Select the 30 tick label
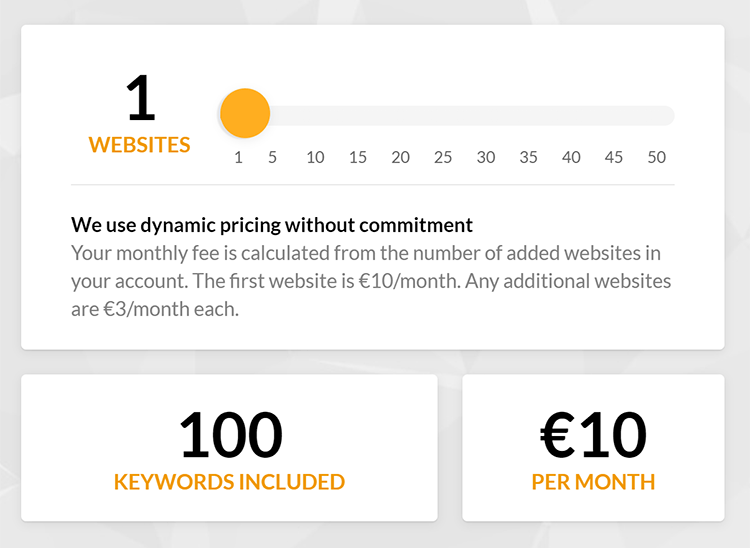Viewport: 750px width, 548px height. (485, 157)
